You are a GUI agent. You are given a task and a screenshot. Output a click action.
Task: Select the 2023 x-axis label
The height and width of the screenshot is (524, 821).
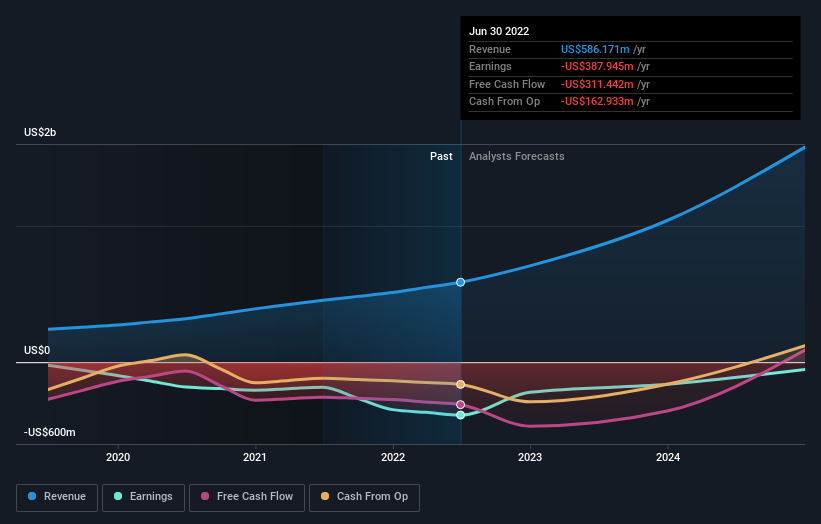point(530,457)
